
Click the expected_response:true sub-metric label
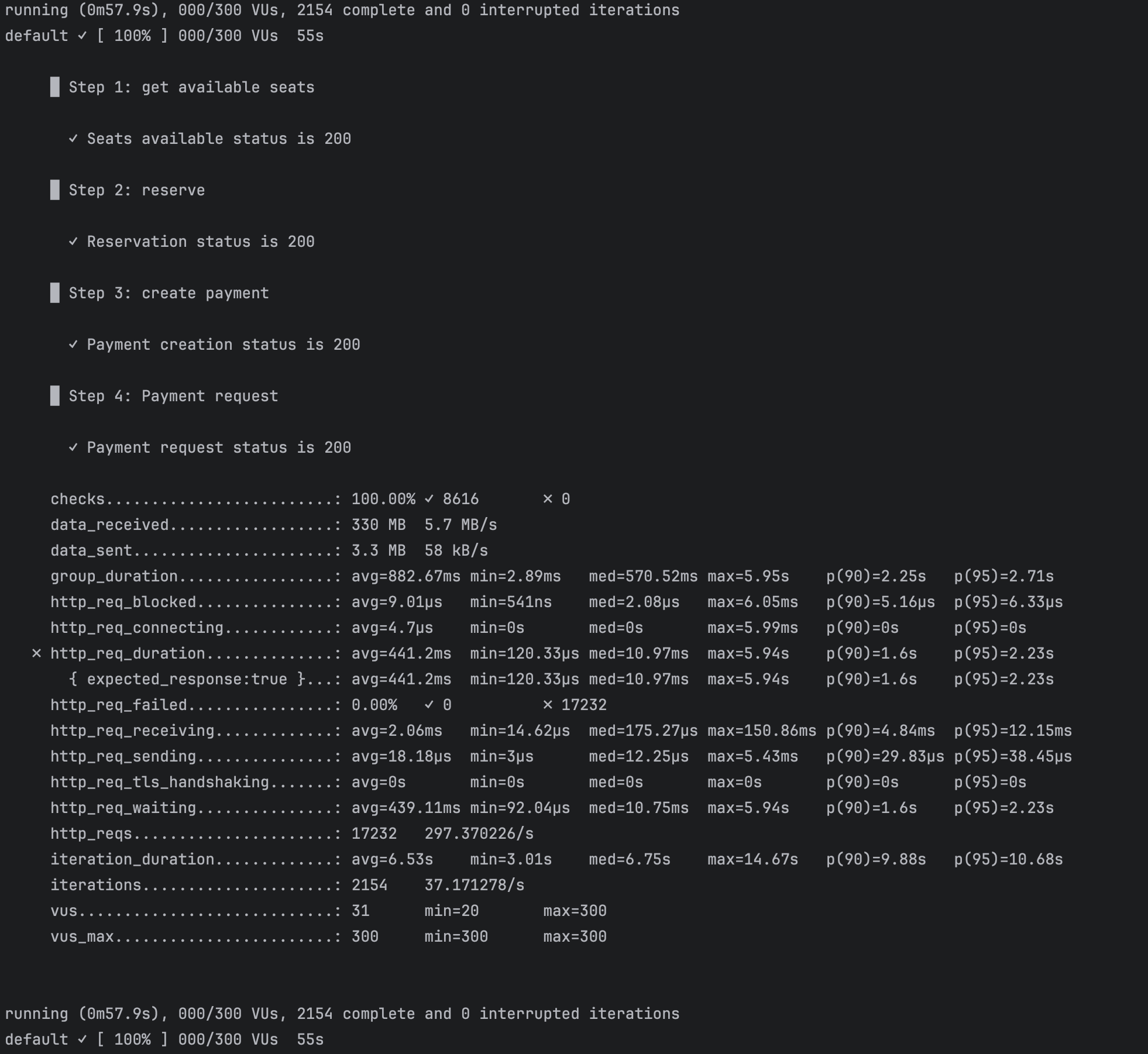pyautogui.click(x=187, y=679)
